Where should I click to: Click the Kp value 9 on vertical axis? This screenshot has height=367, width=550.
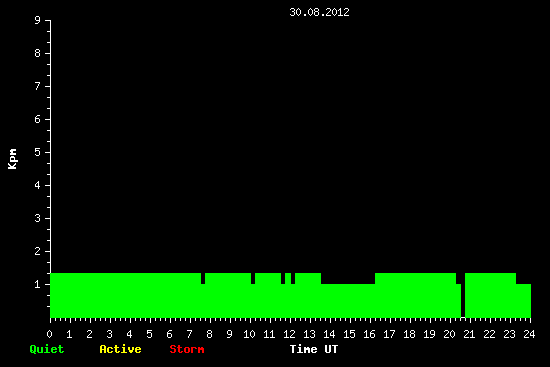(38, 20)
